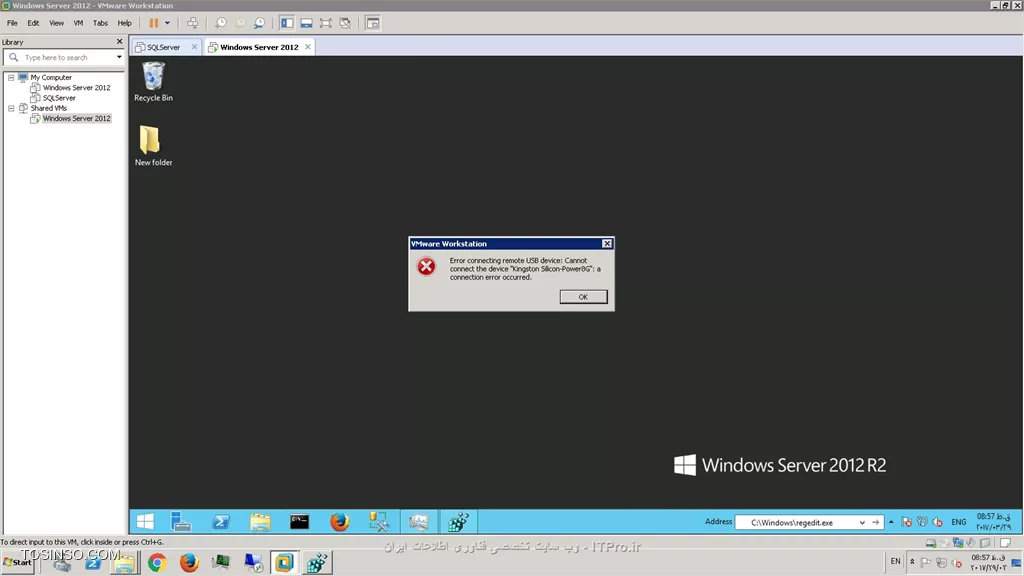
Task: Enter full screen mode icon
Action: pos(325,23)
